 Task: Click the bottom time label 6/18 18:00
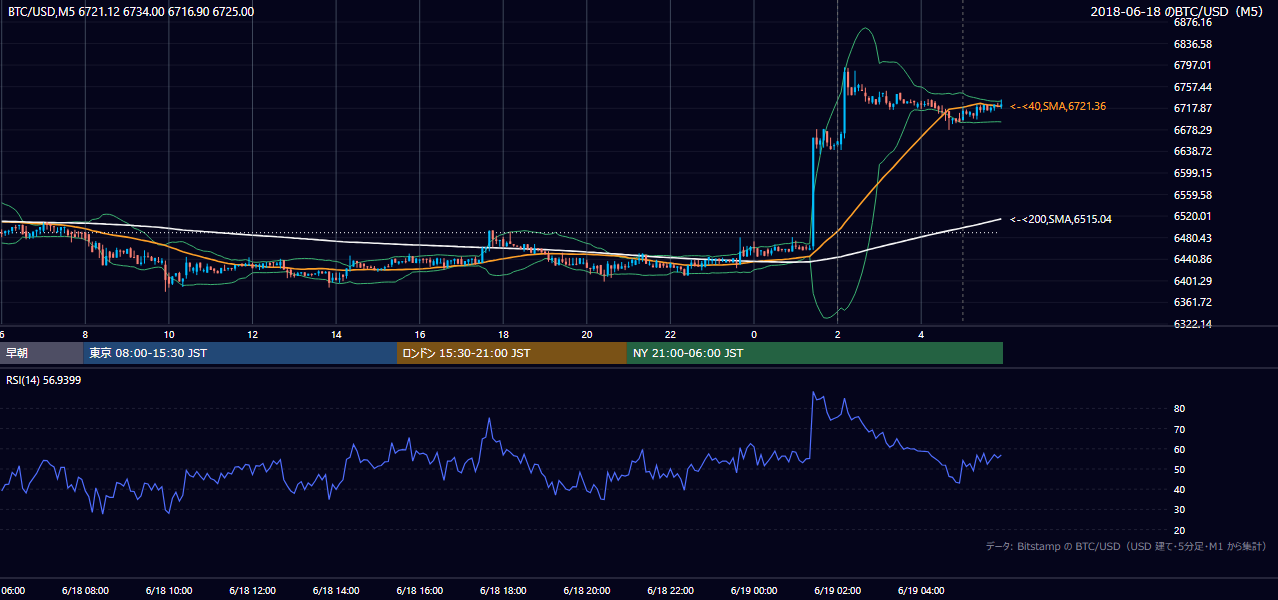coord(503,591)
